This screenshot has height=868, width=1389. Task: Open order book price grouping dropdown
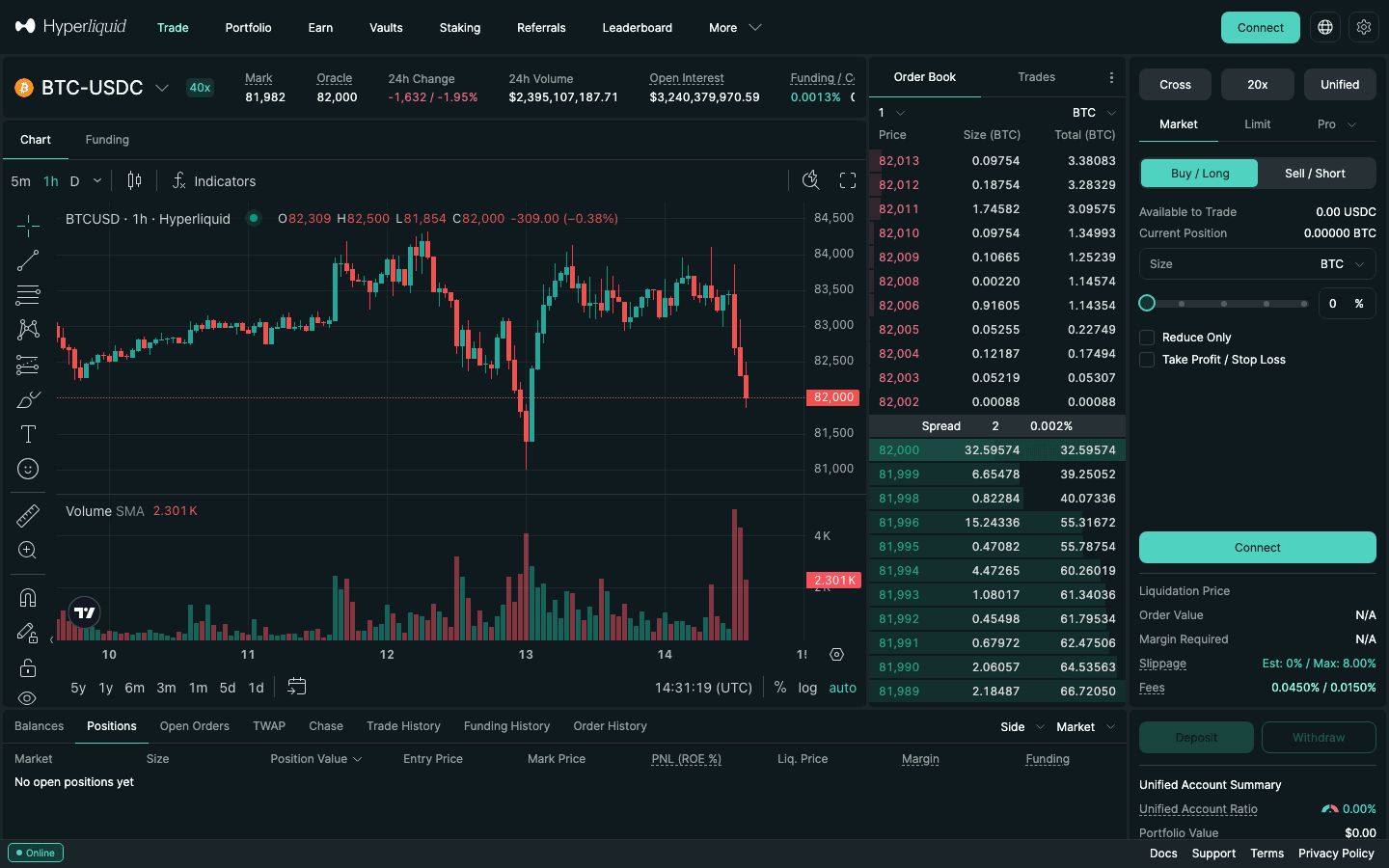coord(891,113)
